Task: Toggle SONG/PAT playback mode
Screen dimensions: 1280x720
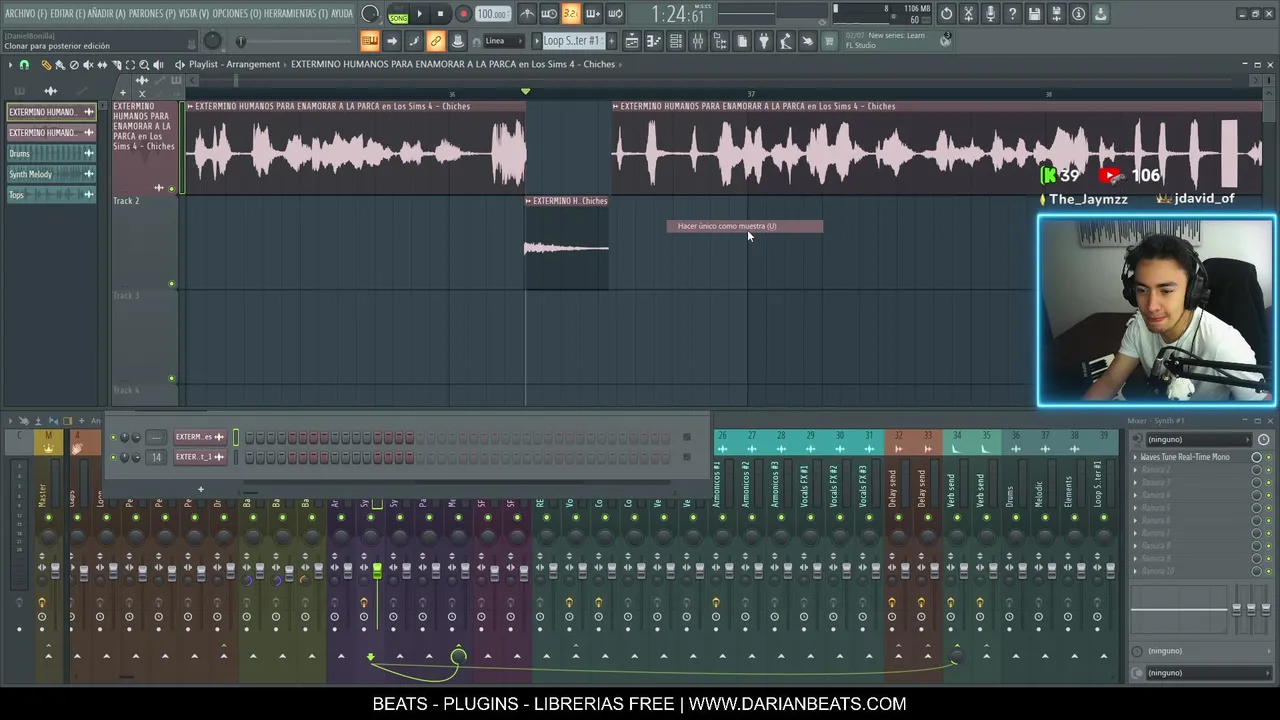Action: 398,14
